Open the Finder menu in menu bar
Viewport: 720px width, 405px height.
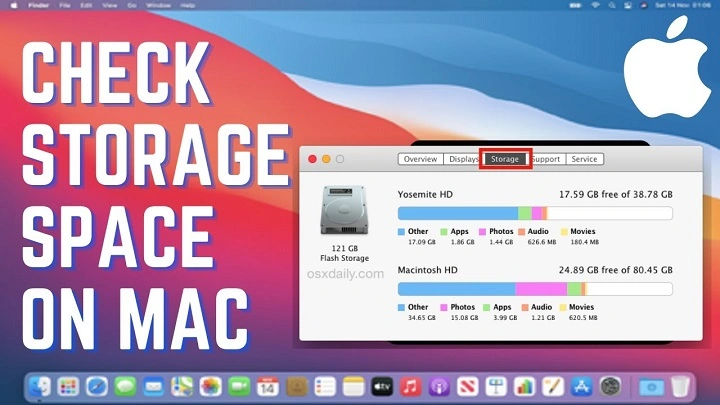(x=39, y=5)
